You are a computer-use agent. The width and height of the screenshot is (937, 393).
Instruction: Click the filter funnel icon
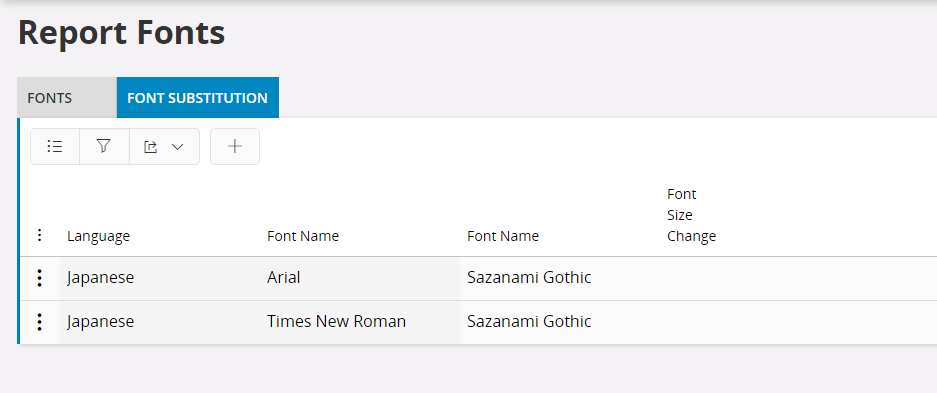click(x=104, y=146)
